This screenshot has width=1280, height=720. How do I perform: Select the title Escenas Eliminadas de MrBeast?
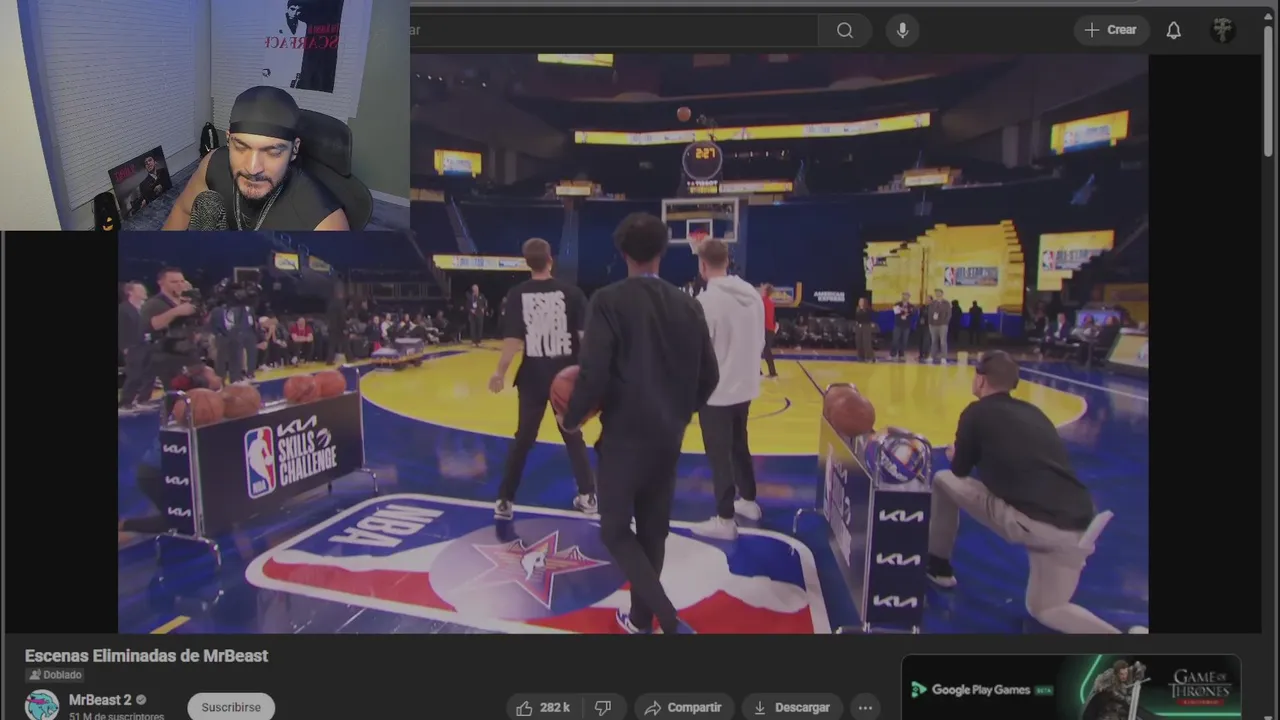pos(146,656)
